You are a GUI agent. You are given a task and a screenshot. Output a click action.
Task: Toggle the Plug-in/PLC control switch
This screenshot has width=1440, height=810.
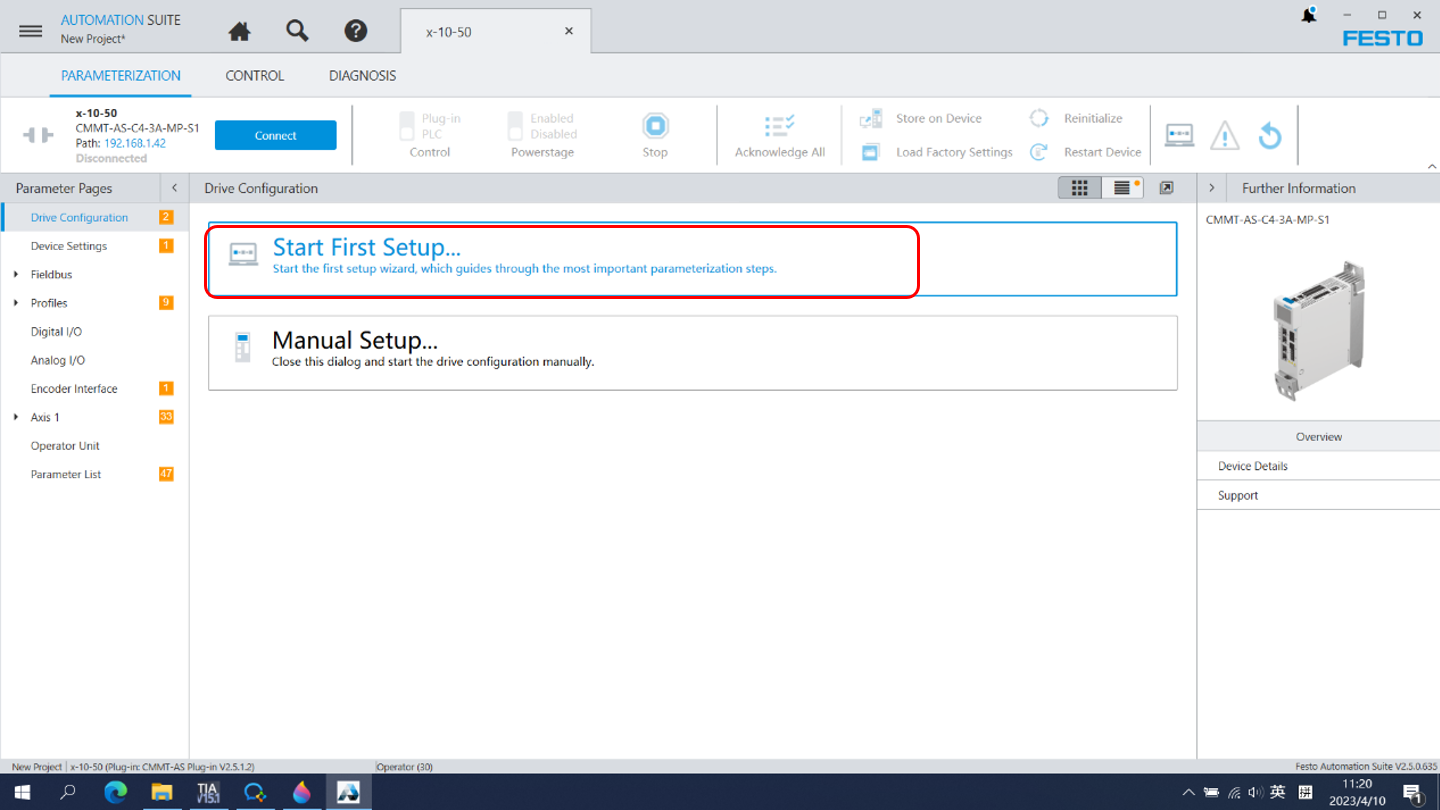pos(407,126)
